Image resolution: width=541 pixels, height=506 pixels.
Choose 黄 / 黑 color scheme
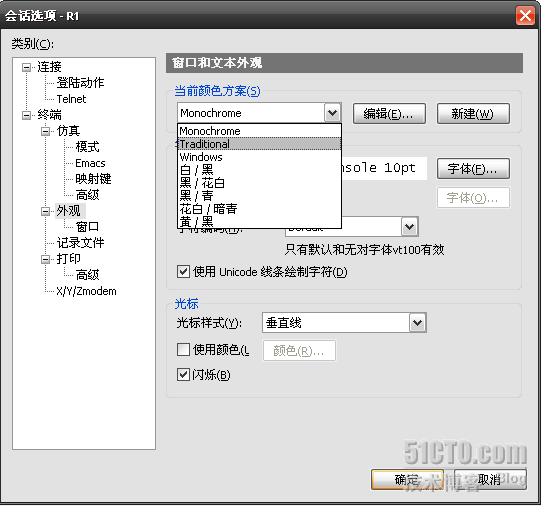pyautogui.click(x=259, y=221)
